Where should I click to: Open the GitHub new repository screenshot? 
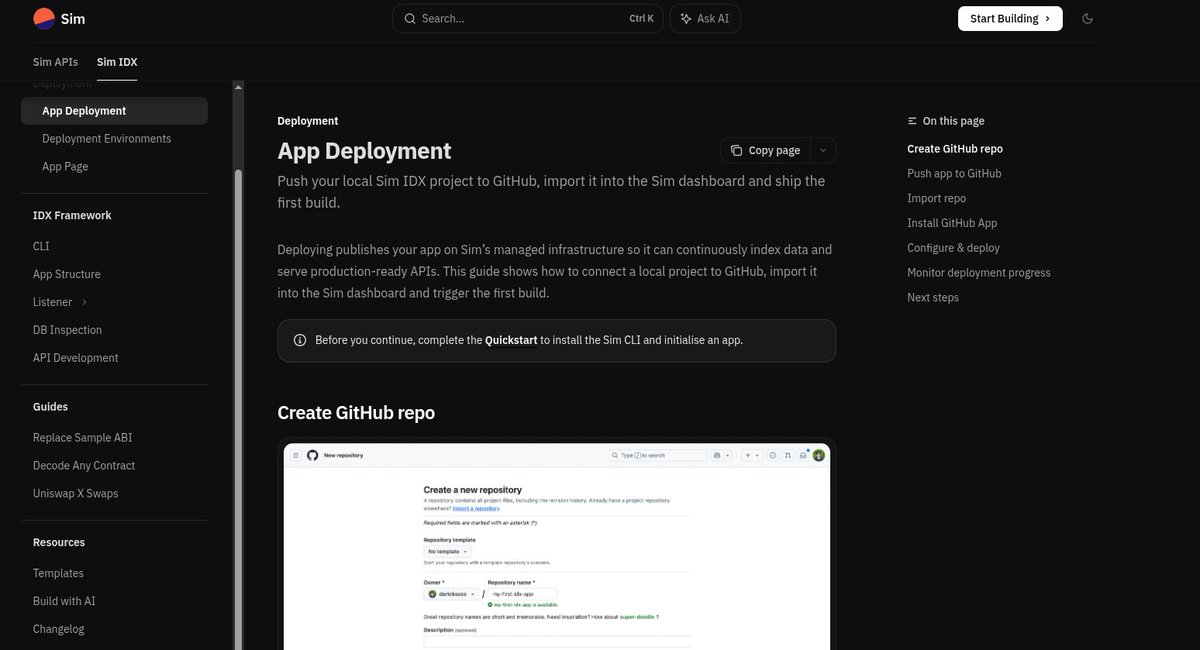pos(557,546)
